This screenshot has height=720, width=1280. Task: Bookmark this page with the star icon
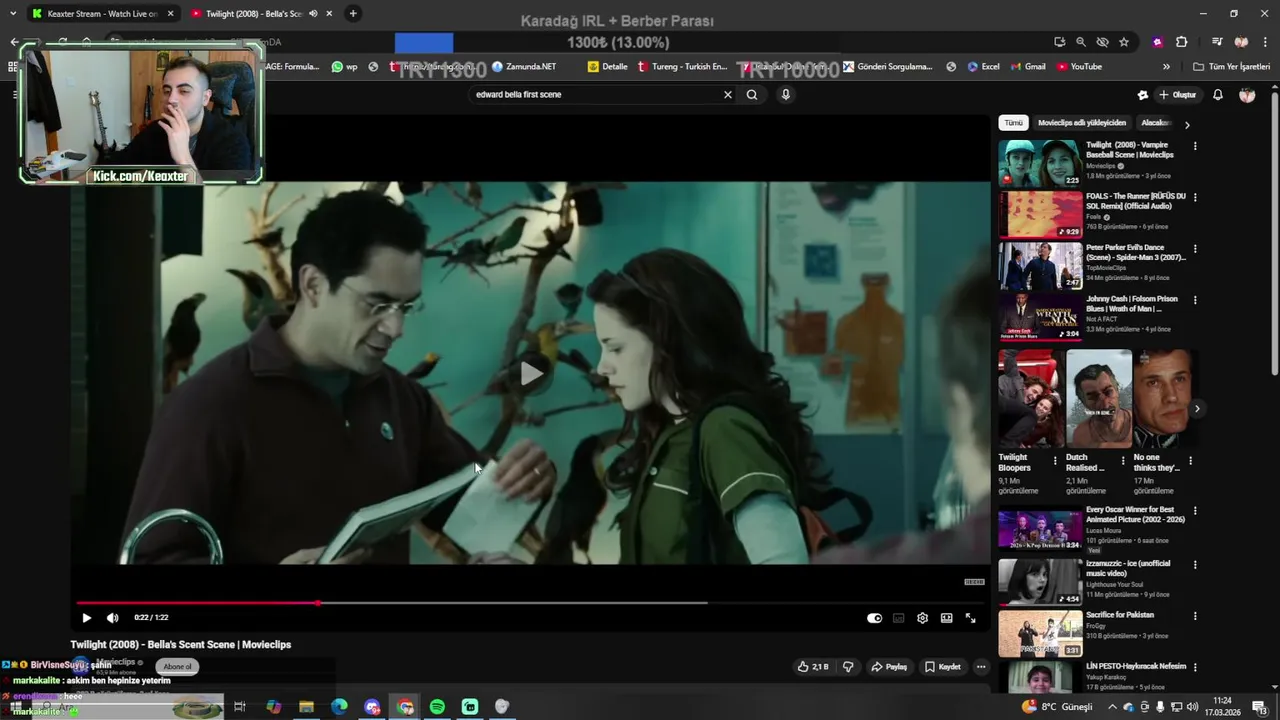pos(1124,42)
